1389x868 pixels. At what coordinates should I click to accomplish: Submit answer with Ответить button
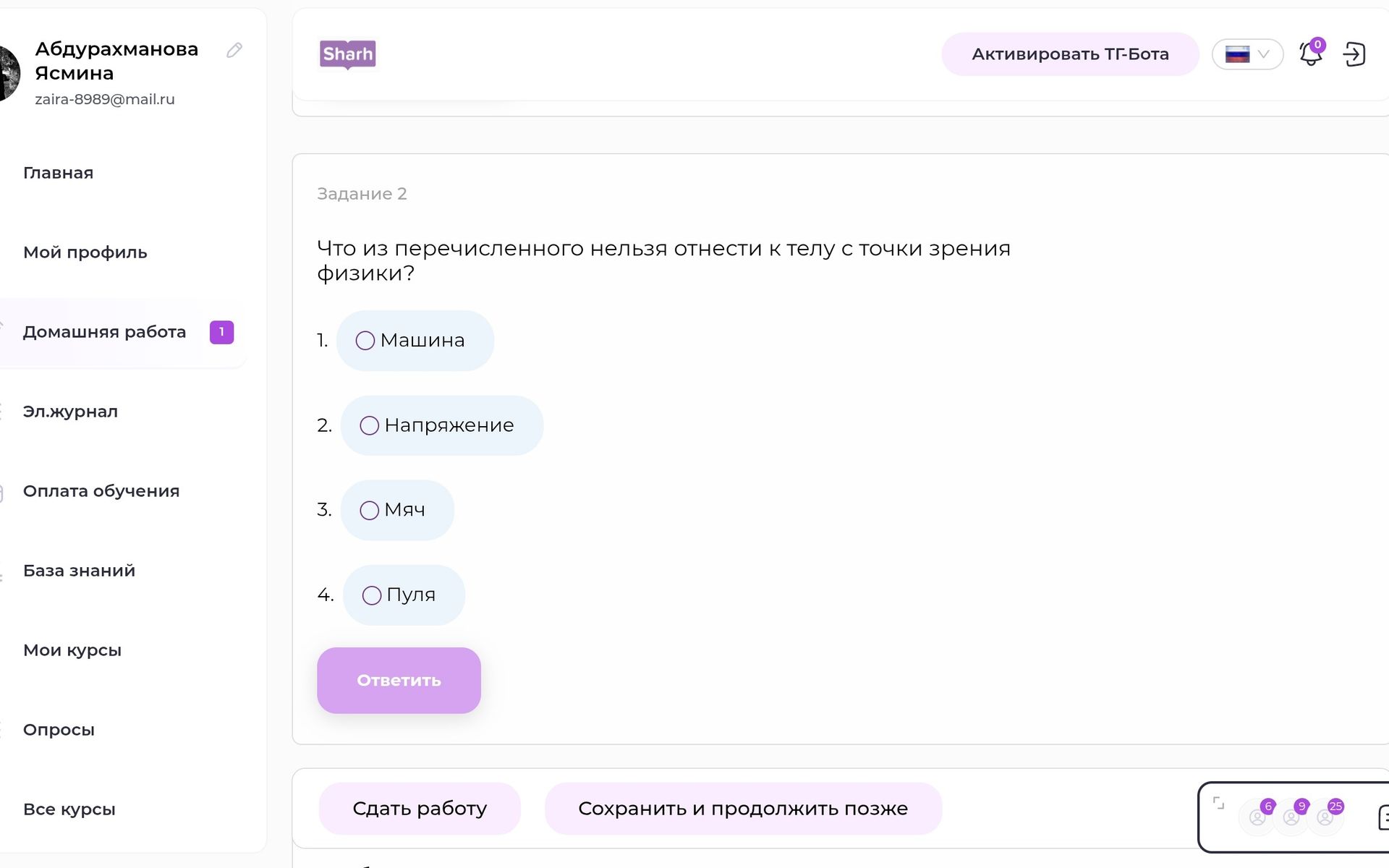(399, 680)
